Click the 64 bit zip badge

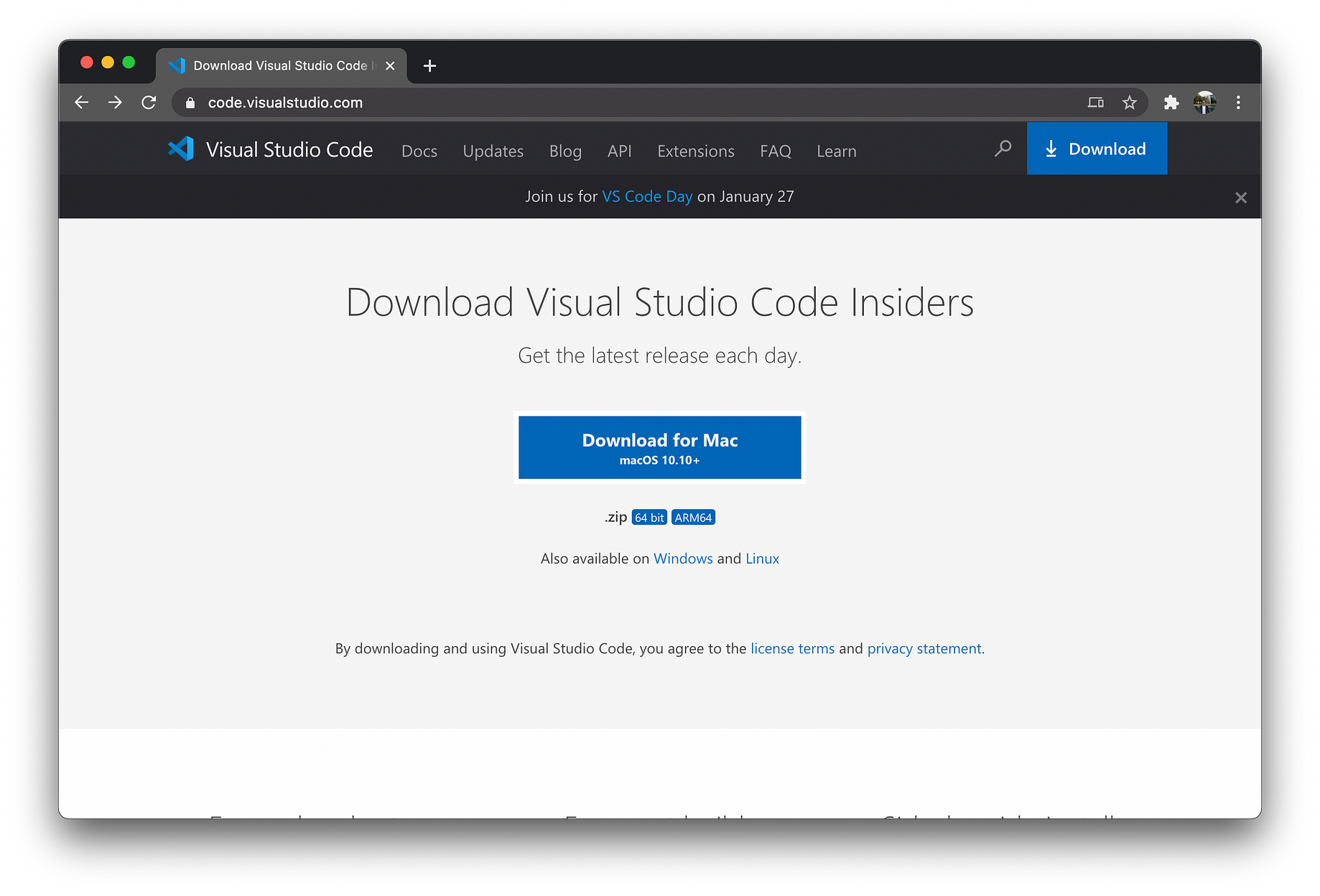coord(649,518)
